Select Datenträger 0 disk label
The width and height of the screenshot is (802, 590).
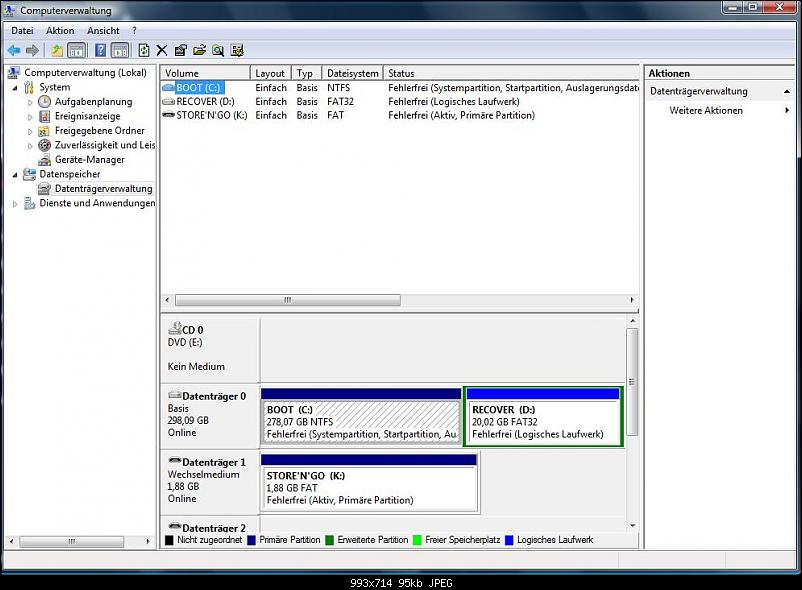coord(210,416)
